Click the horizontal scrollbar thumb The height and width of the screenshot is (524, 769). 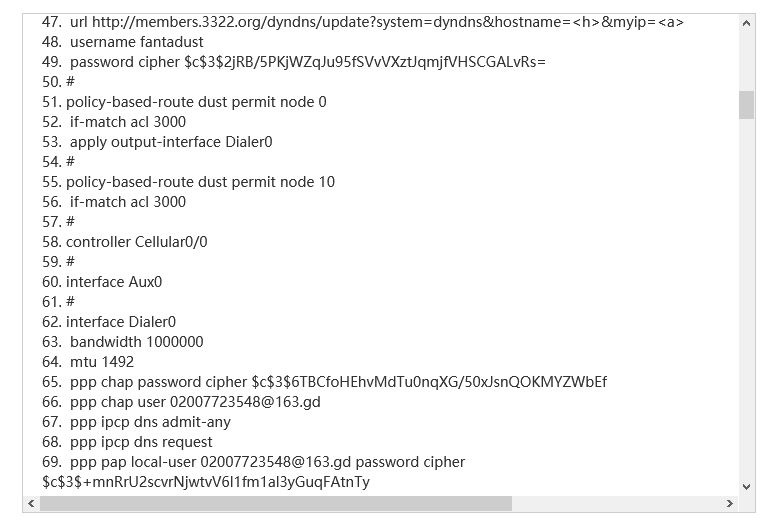pos(275,503)
